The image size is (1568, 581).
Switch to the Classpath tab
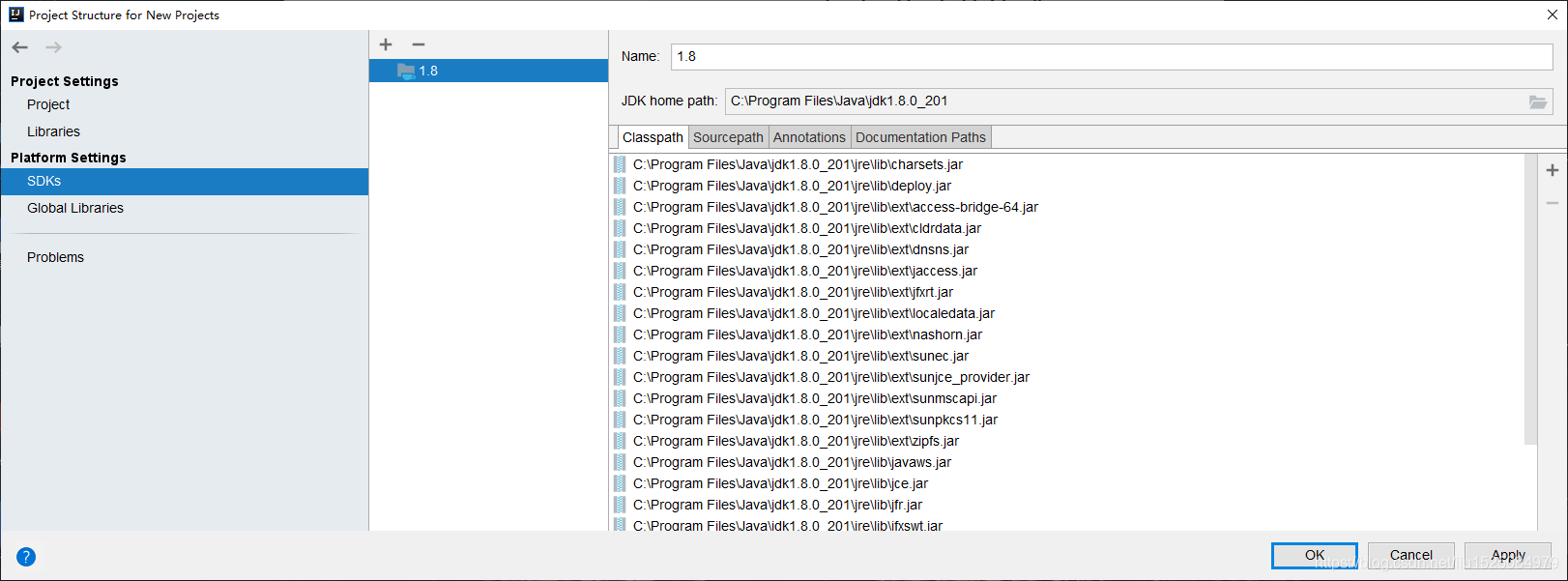653,137
